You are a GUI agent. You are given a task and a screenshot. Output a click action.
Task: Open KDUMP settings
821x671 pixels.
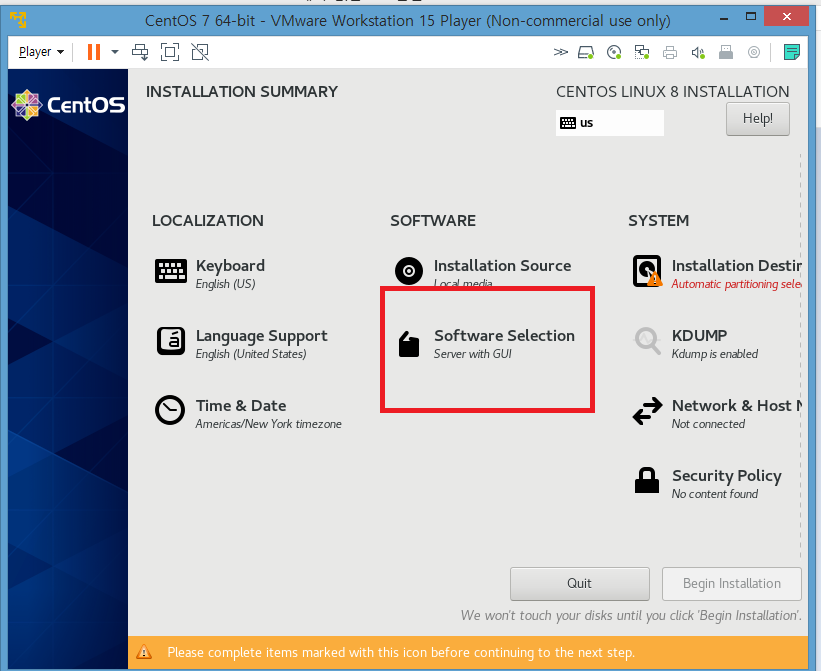[696, 344]
